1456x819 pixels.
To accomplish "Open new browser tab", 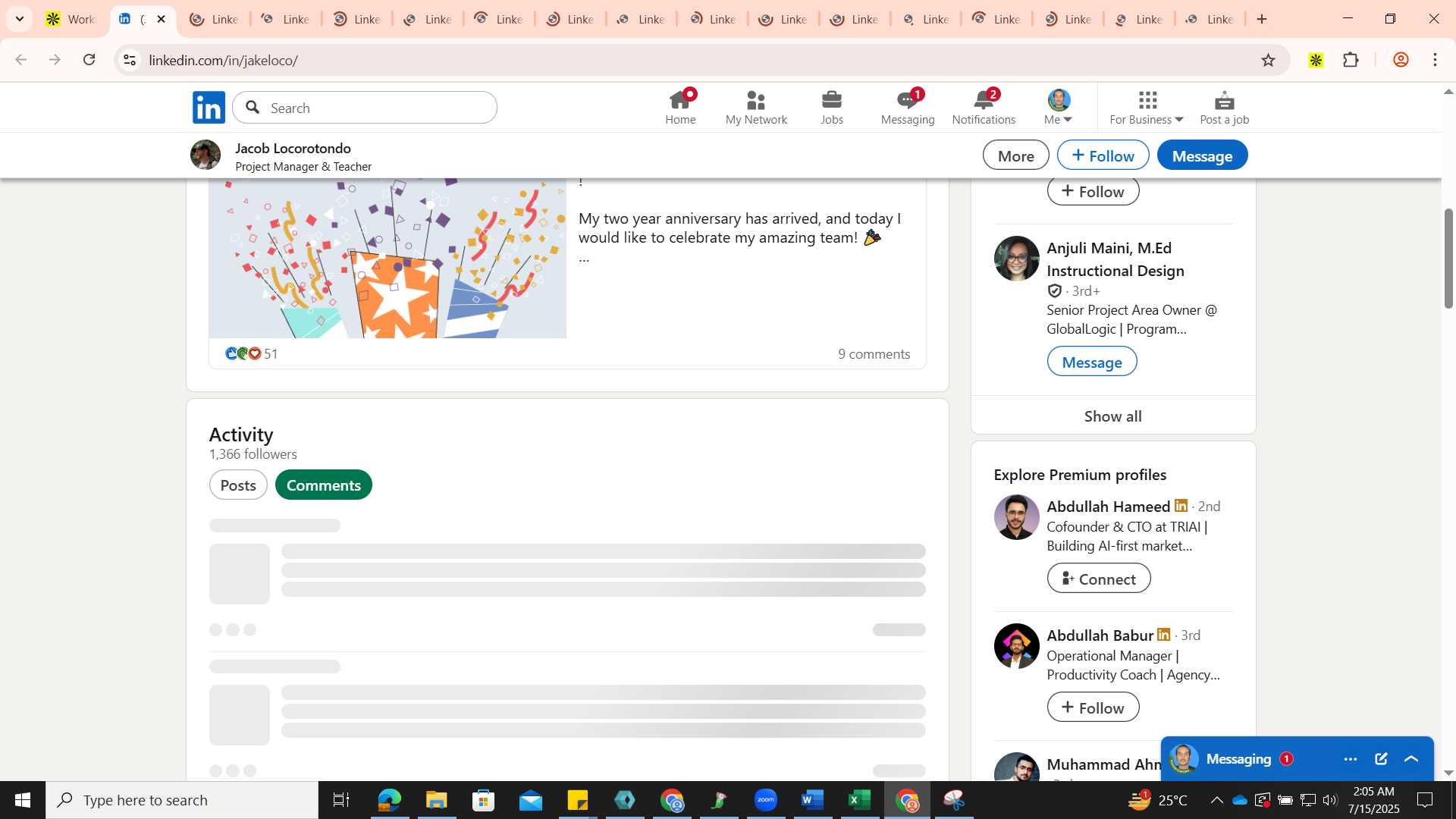I will coord(1262,19).
